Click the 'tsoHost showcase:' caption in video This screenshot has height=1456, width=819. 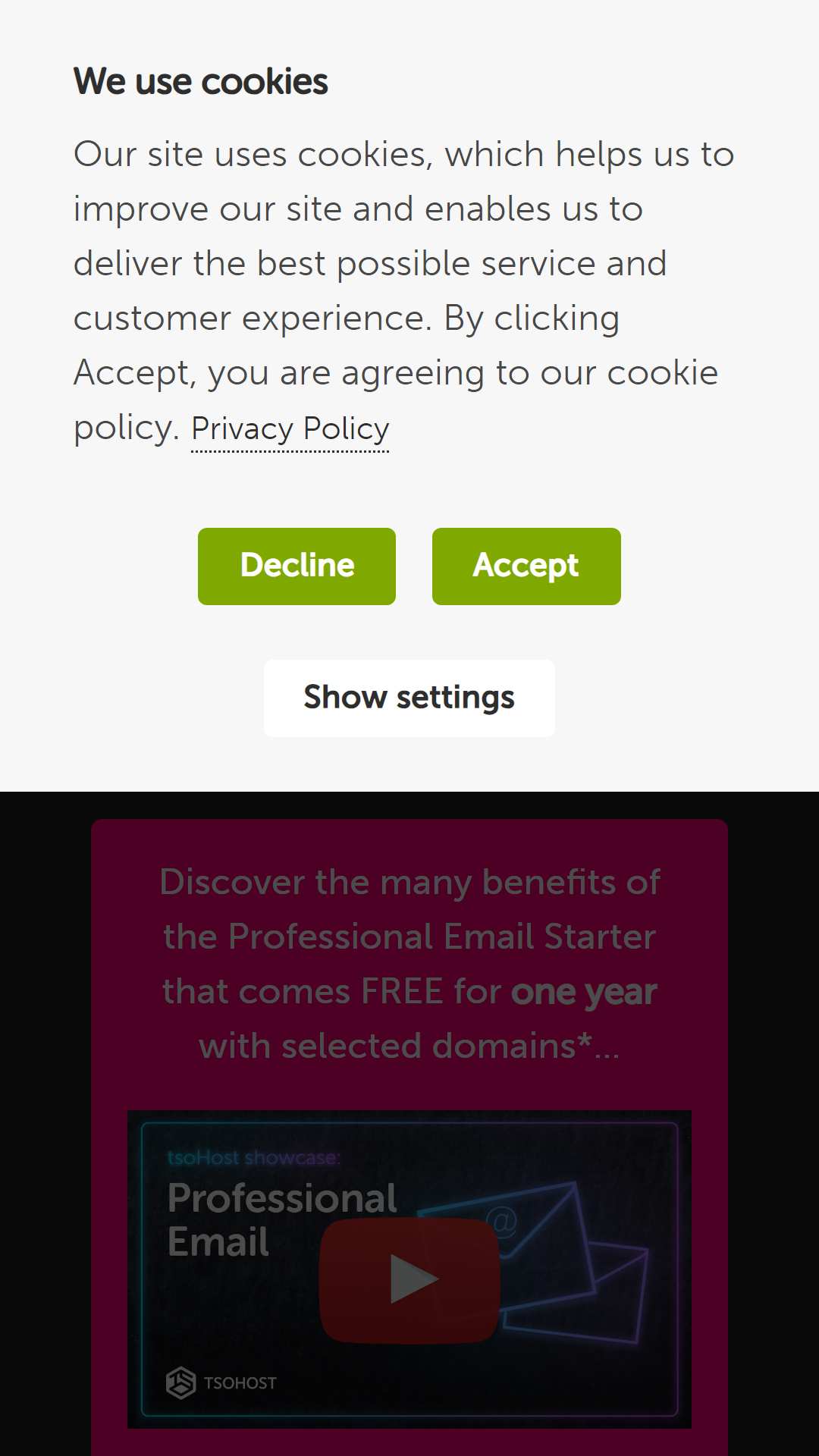(254, 1158)
